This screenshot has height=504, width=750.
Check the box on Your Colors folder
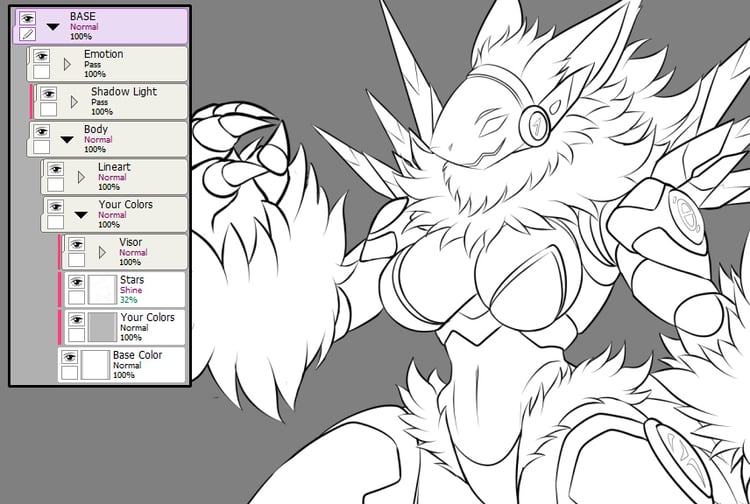[55, 222]
